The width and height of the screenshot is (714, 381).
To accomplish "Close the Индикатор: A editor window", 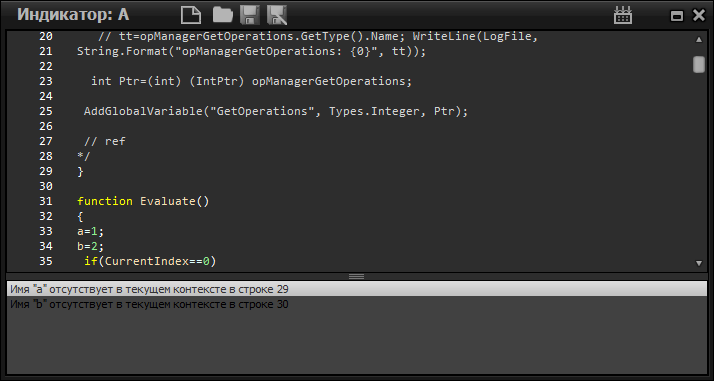I will 699,16.
